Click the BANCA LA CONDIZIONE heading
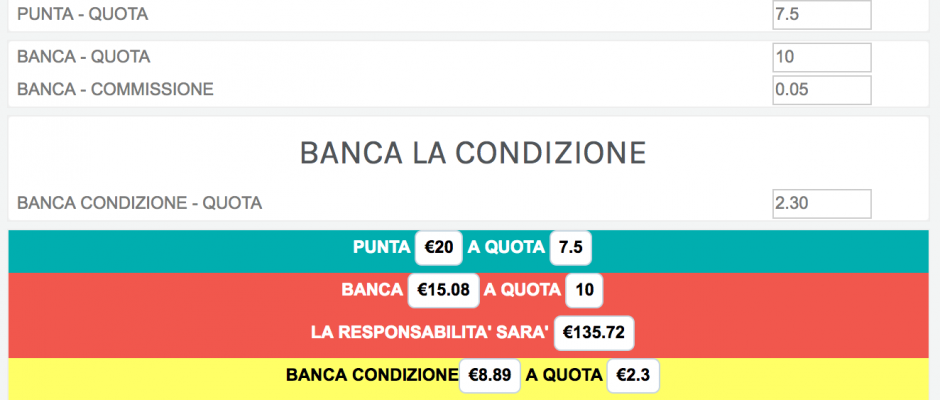 [x=472, y=153]
